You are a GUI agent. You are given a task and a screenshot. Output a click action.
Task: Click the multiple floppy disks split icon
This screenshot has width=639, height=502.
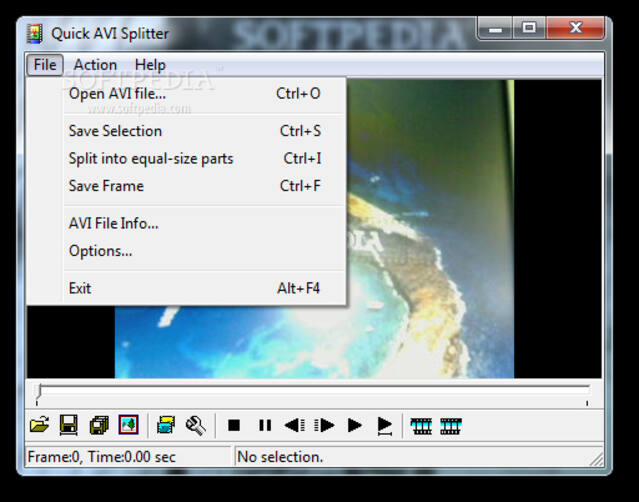pyautogui.click(x=99, y=425)
